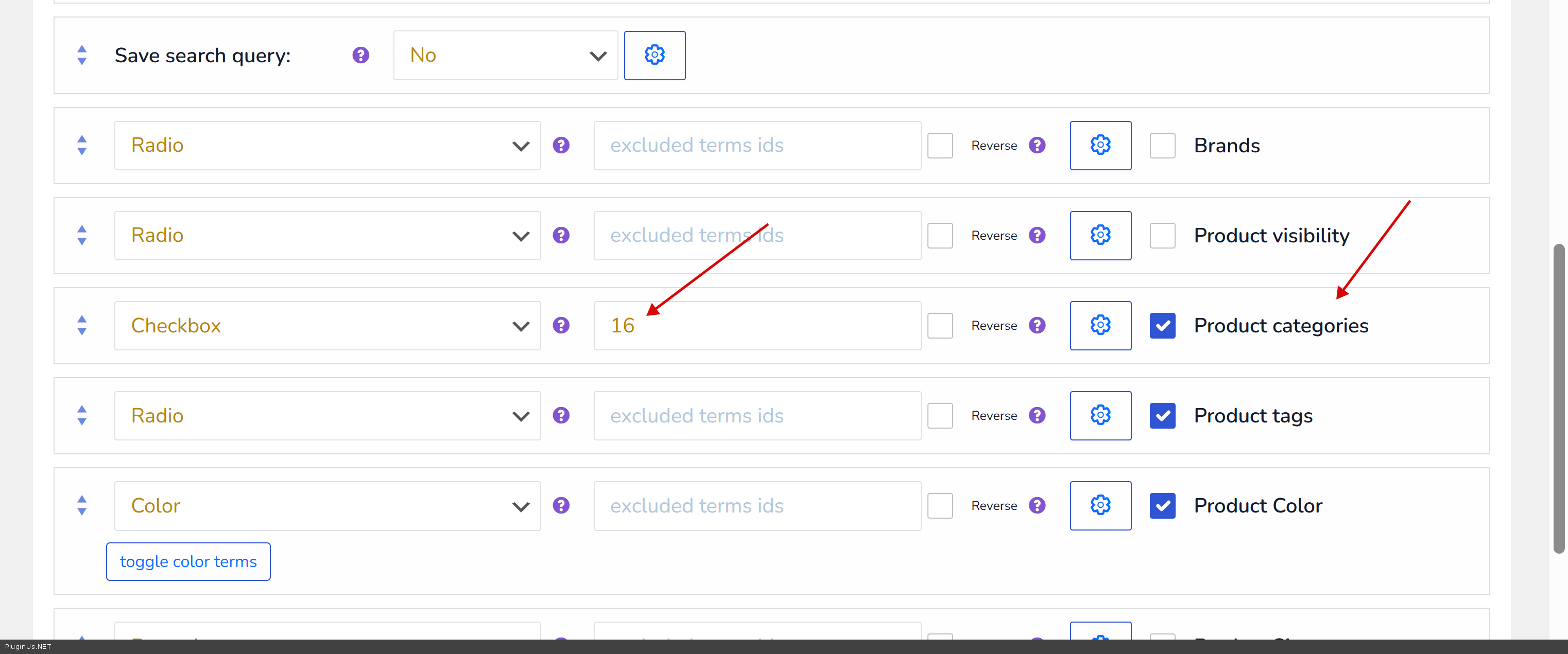
Task: Expand Save search query No dropdown
Action: [x=505, y=56]
